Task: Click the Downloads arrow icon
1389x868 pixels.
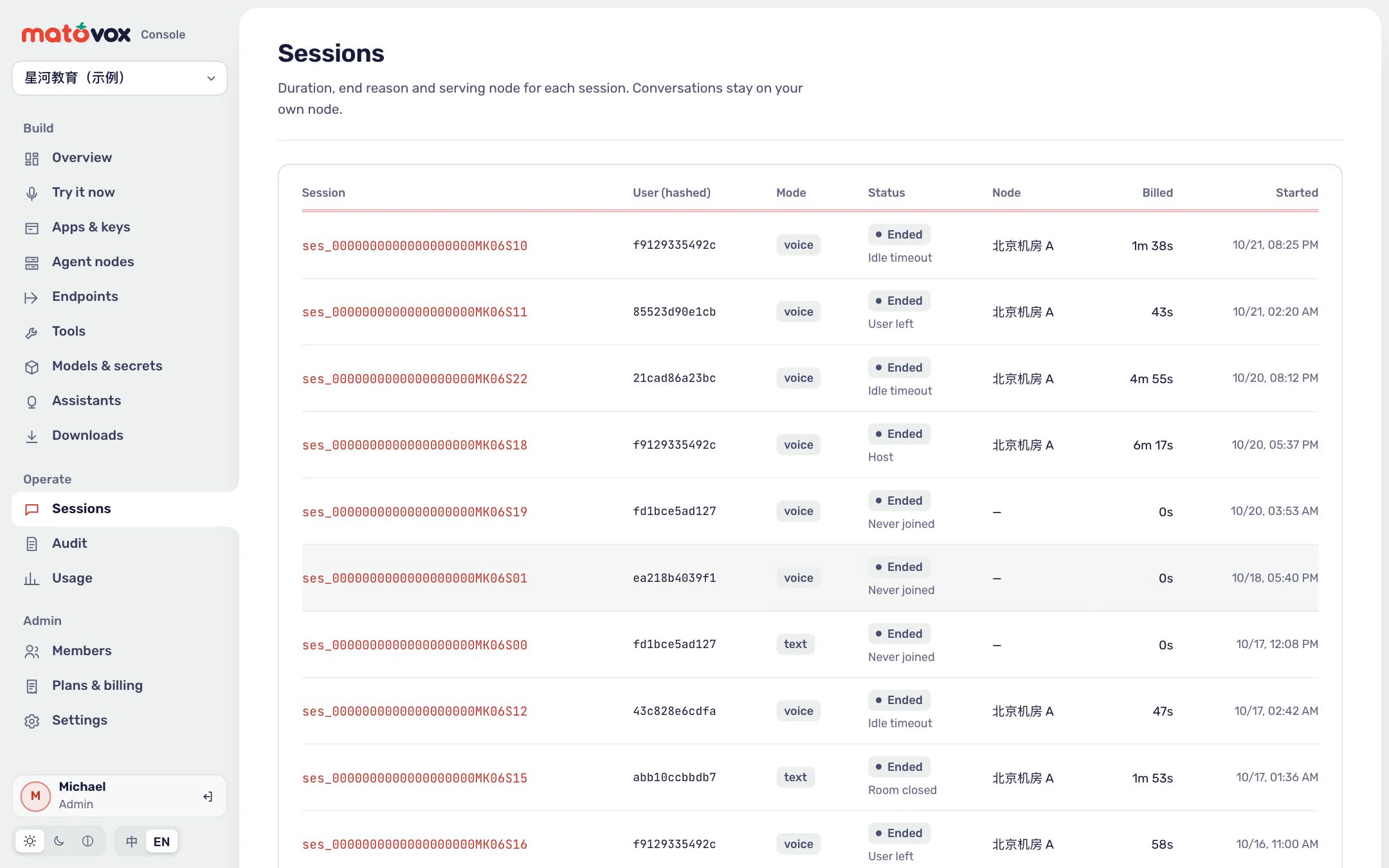Action: pos(32,436)
